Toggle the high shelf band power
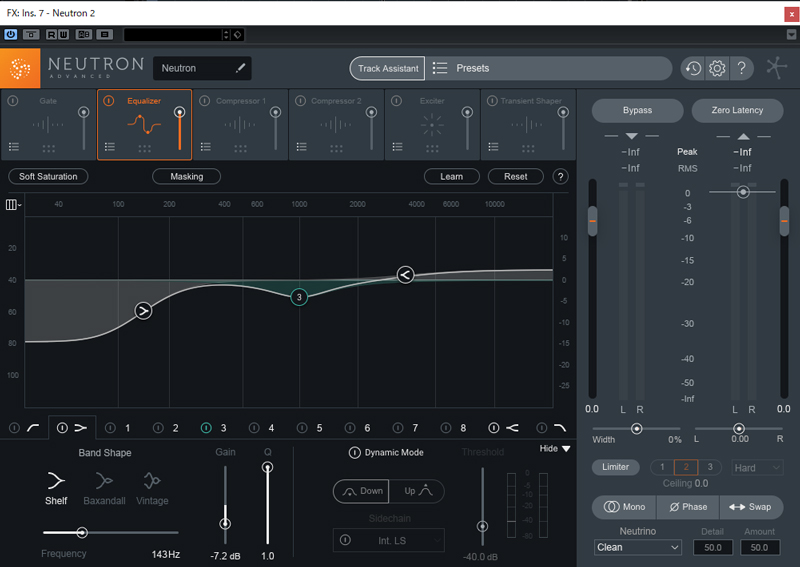Viewport: 800px width, 567px height. [493, 428]
